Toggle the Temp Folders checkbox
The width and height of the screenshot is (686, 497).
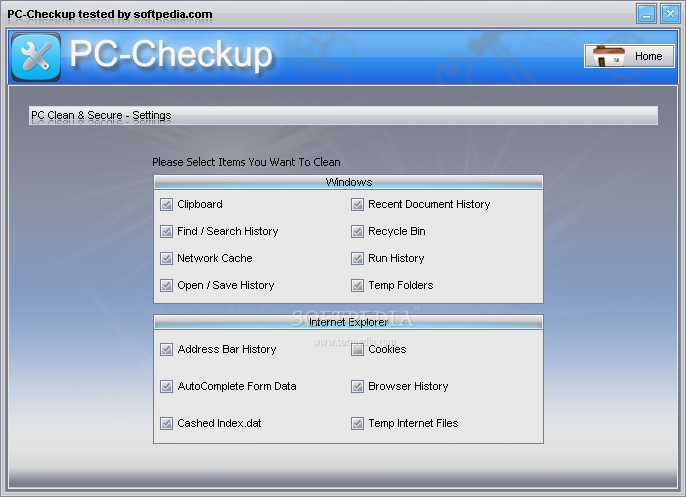357,286
